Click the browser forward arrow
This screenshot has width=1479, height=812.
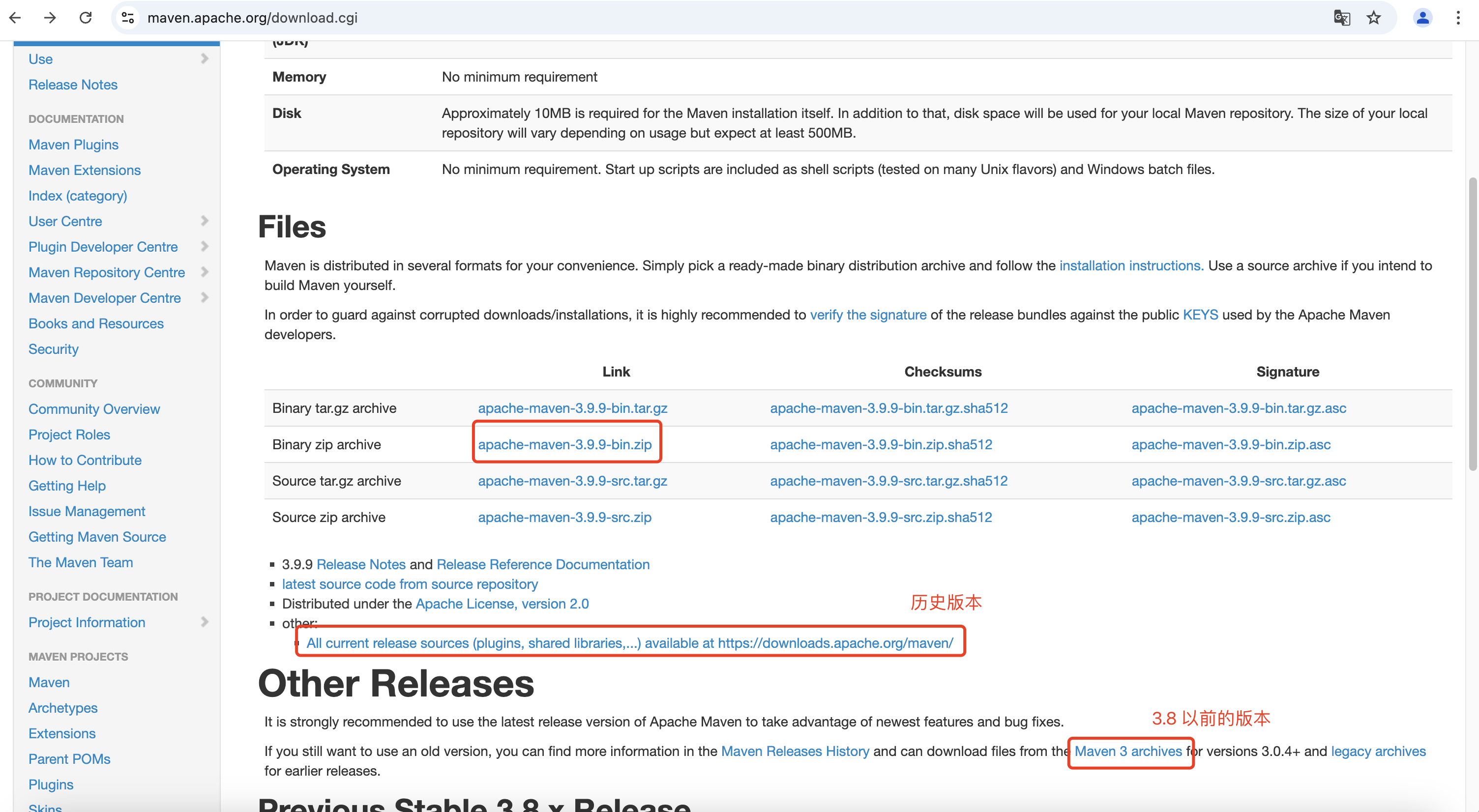coord(51,18)
